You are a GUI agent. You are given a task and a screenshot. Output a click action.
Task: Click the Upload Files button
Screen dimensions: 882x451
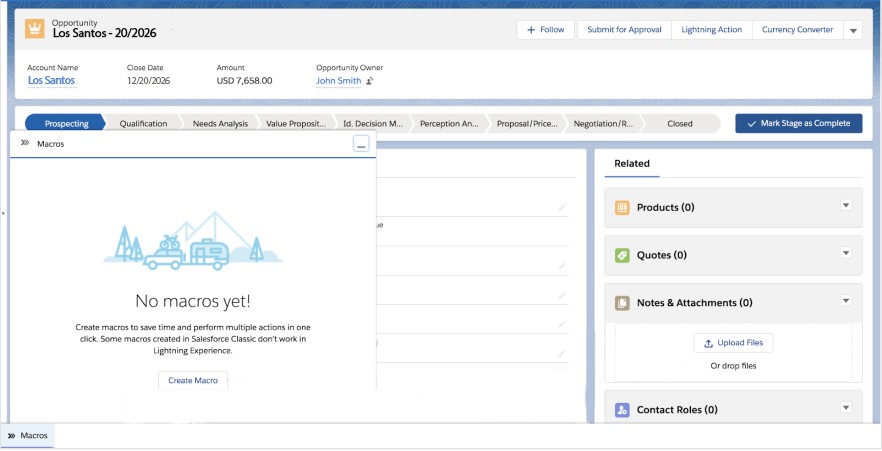(734, 343)
